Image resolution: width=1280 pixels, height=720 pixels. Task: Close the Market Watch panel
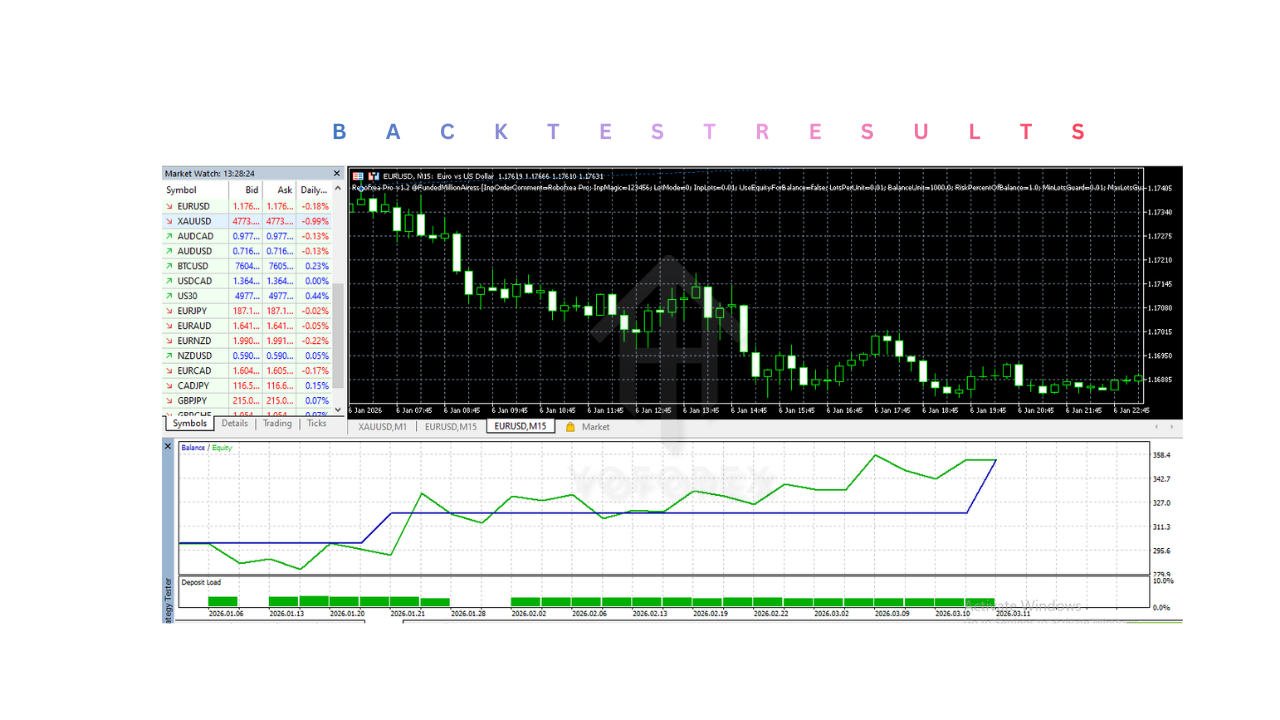coord(337,173)
